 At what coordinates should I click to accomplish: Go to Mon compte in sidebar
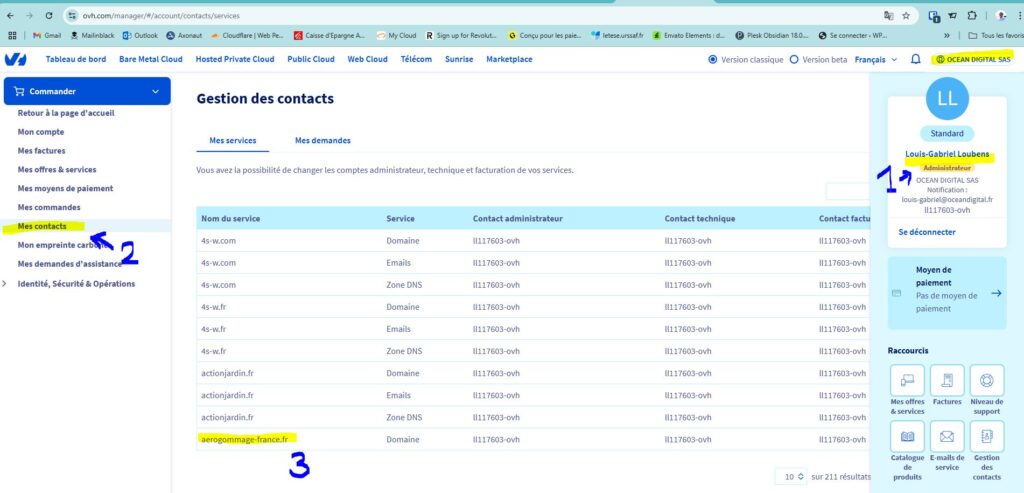coord(41,132)
